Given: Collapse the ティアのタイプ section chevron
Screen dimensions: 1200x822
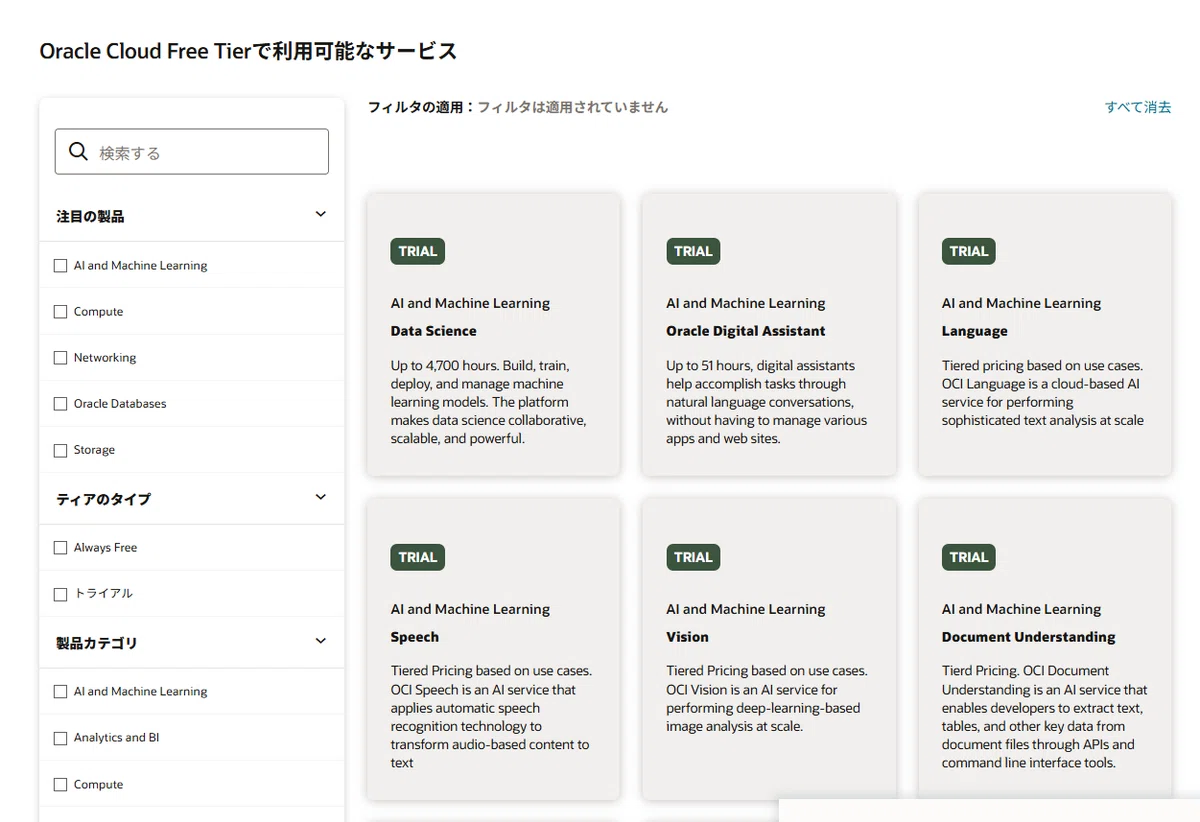Looking at the screenshot, I should pyautogui.click(x=320, y=497).
